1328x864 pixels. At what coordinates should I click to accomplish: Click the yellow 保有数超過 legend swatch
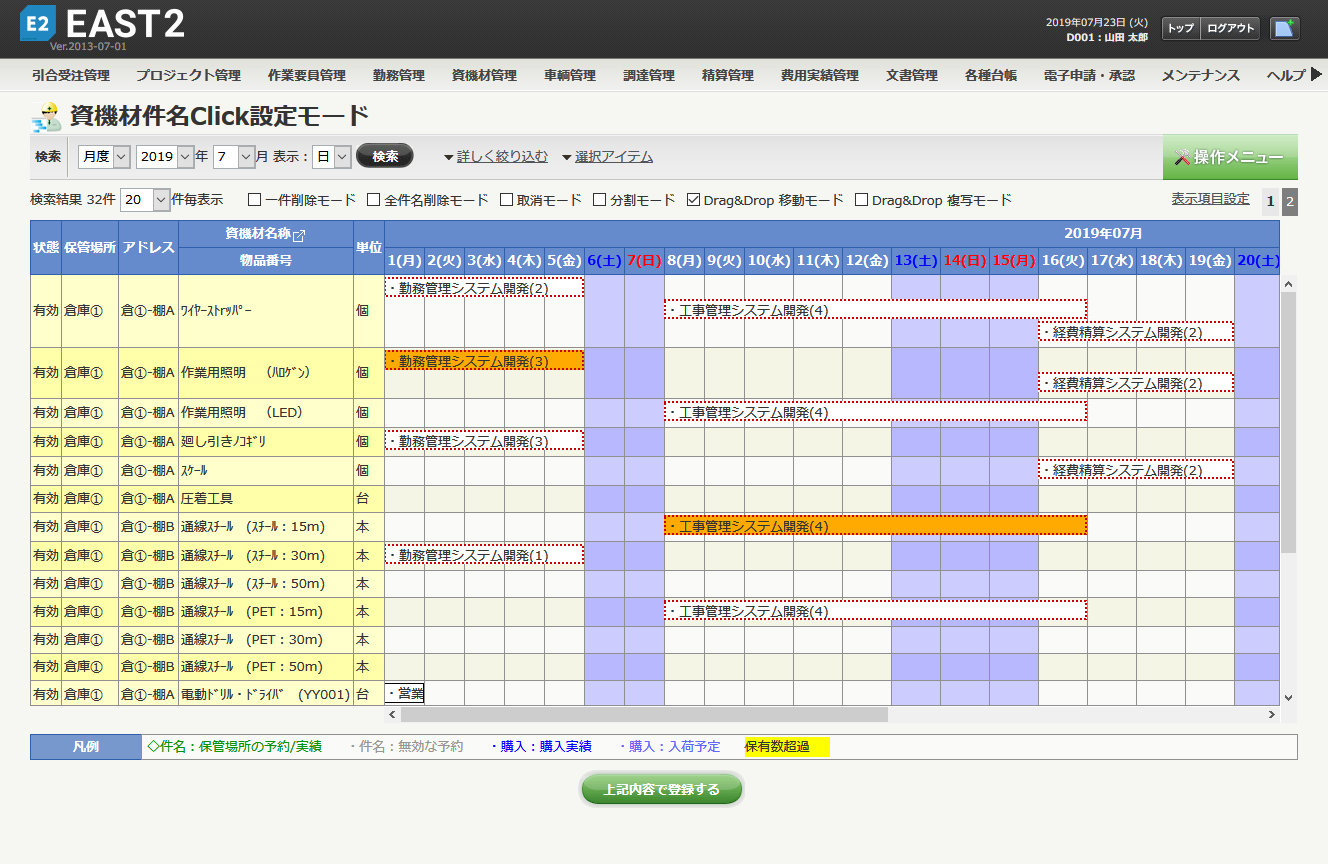point(787,746)
